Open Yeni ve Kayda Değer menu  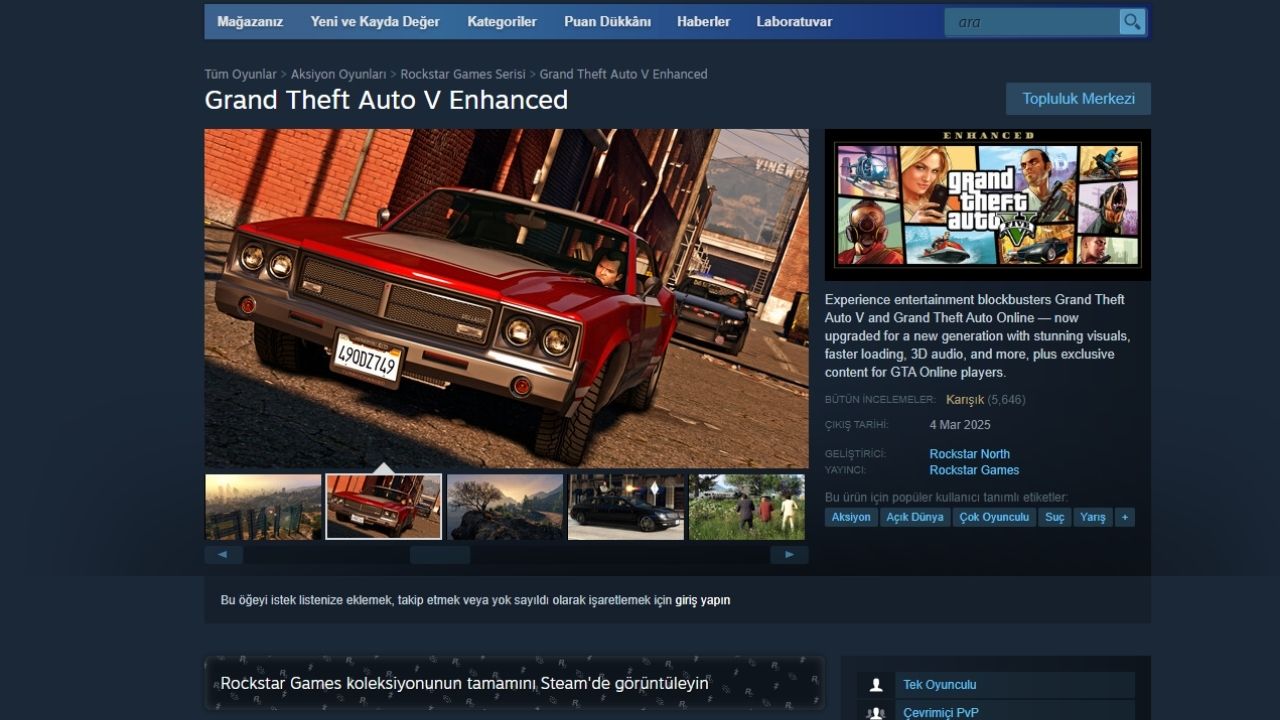tap(375, 21)
